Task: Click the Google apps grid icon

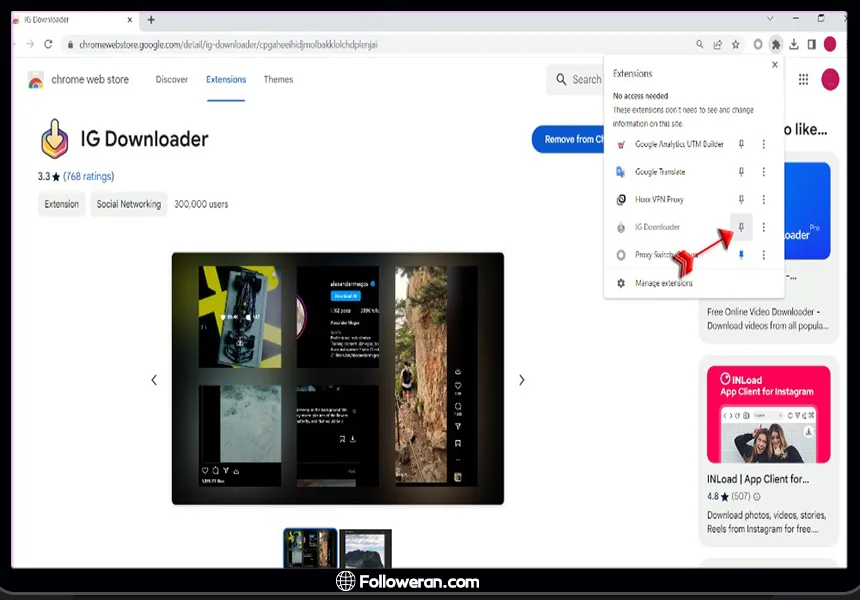Action: tap(803, 80)
